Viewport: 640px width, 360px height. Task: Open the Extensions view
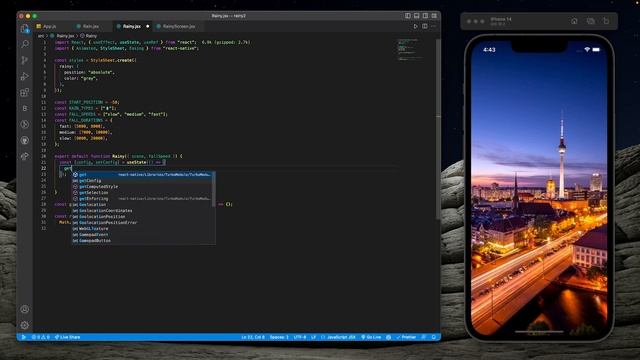[25, 92]
